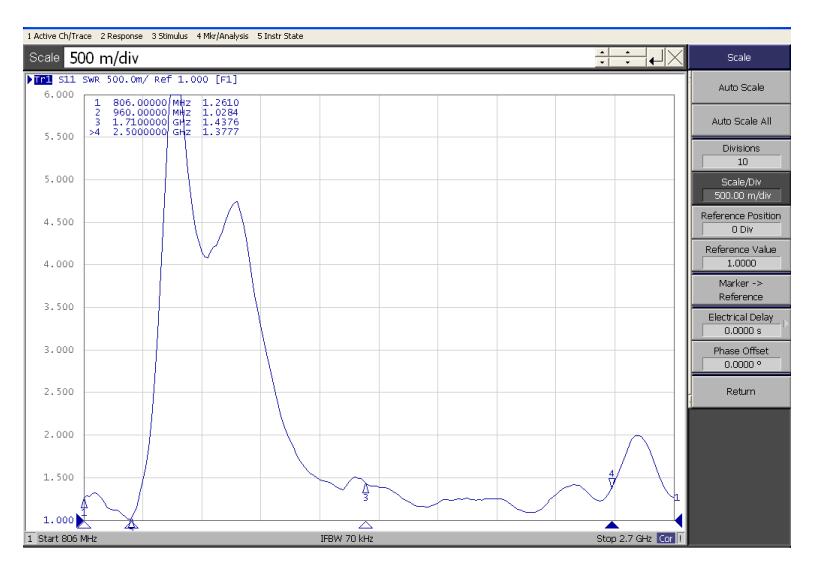Click the Cor correction status indicator
Screen dimensions: 834x571
(x=665, y=539)
